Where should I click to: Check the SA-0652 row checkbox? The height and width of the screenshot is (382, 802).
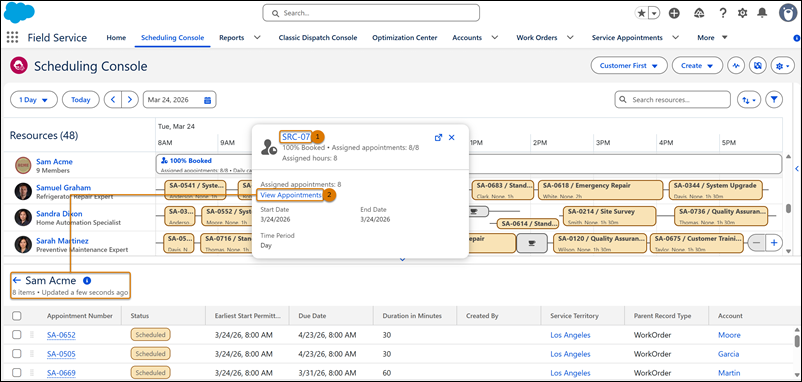(x=17, y=335)
